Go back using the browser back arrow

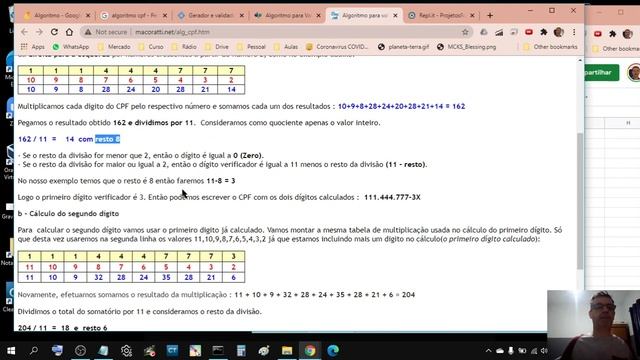click(x=24, y=32)
